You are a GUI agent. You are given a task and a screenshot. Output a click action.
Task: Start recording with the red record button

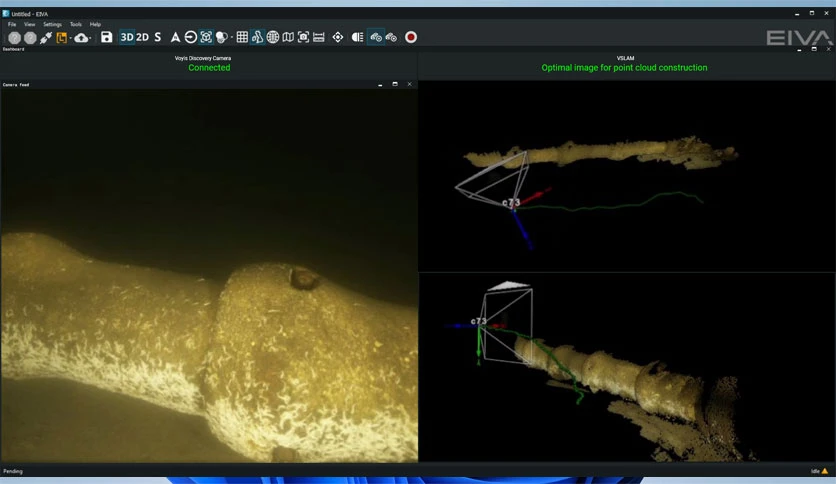[411, 37]
